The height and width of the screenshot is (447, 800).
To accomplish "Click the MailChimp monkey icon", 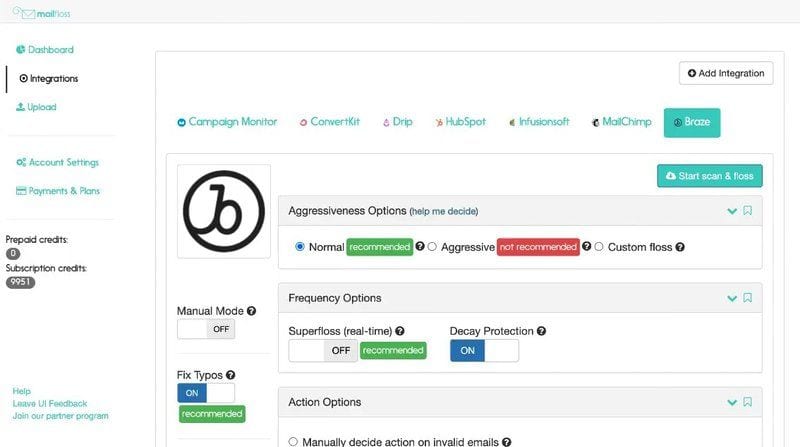I will click(x=595, y=122).
